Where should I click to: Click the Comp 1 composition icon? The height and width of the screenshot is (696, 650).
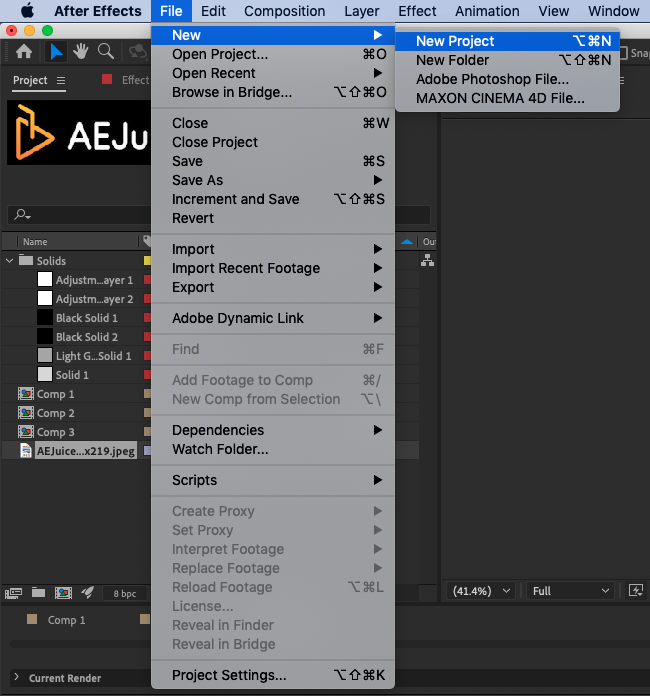(x=26, y=394)
